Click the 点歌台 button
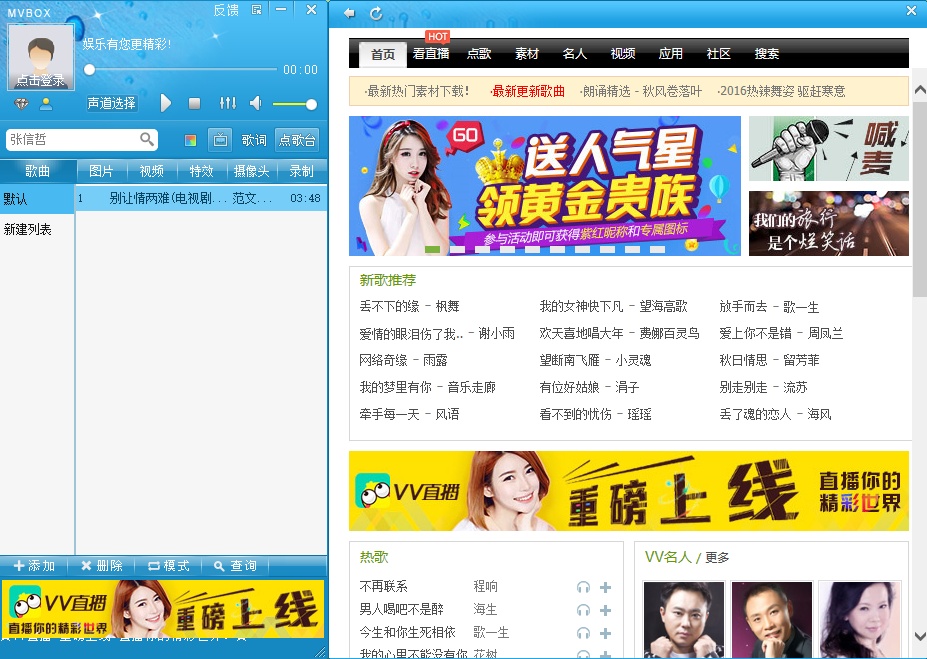Image resolution: width=927 pixels, height=659 pixels. coord(297,140)
